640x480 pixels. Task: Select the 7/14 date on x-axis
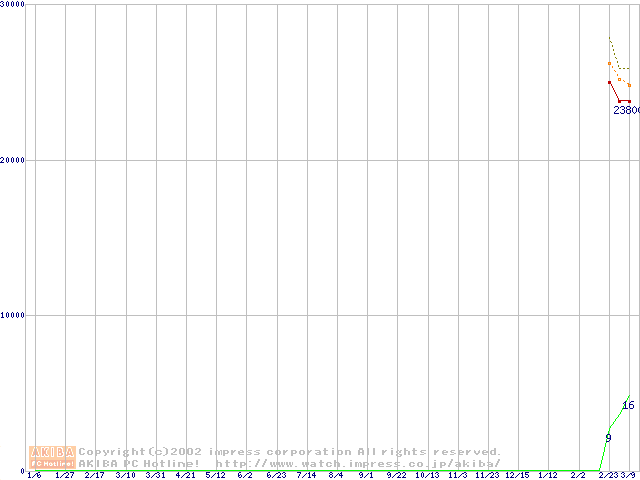[306, 475]
